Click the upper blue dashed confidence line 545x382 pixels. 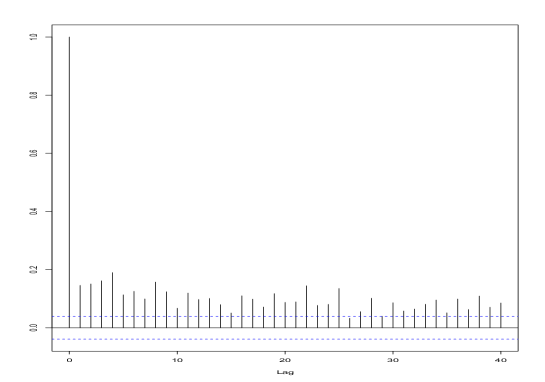pyautogui.click(x=285, y=316)
